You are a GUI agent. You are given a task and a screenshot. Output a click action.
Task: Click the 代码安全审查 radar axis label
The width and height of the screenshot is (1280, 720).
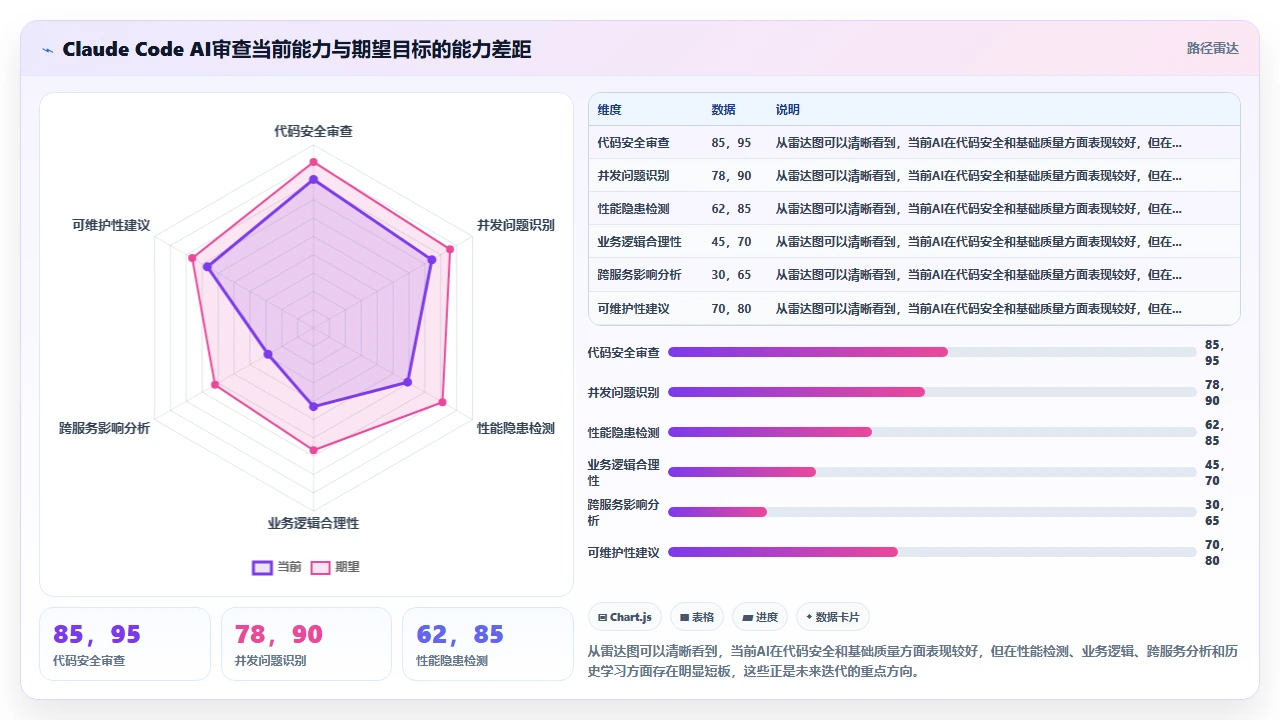click(313, 131)
